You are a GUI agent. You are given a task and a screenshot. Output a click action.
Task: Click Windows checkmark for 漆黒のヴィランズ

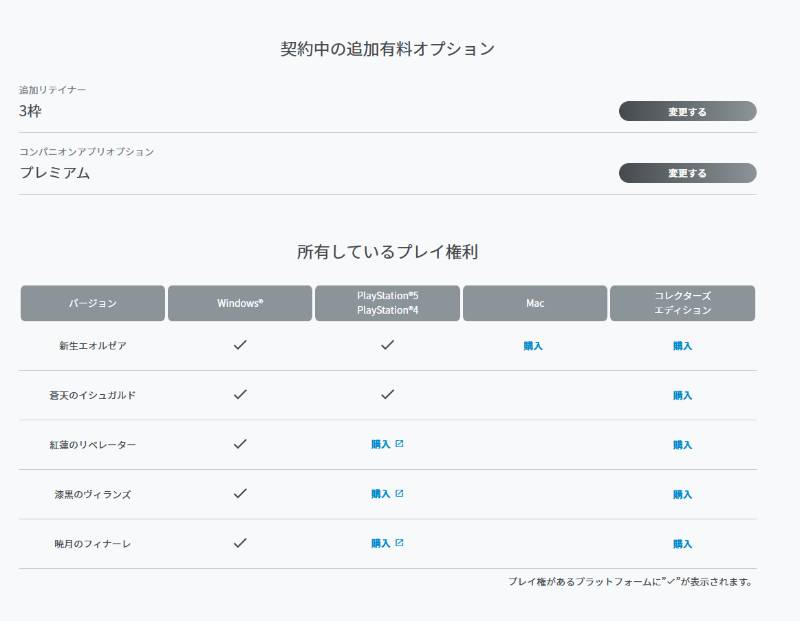(x=240, y=493)
